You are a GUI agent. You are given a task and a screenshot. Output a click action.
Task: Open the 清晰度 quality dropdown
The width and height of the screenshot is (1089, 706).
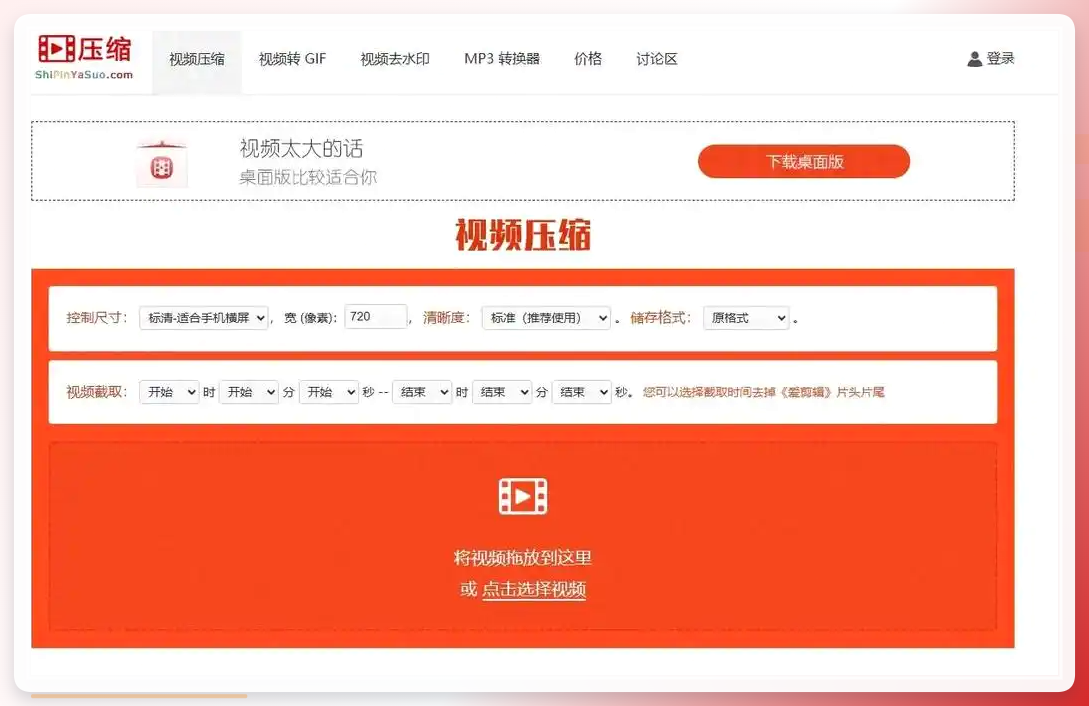click(546, 318)
